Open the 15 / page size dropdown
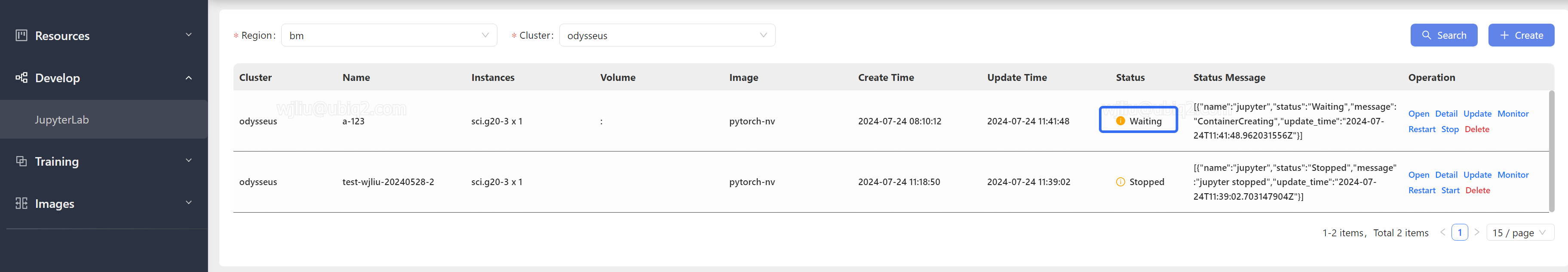Screen dimensions: 1568x272 [x=1520, y=232]
